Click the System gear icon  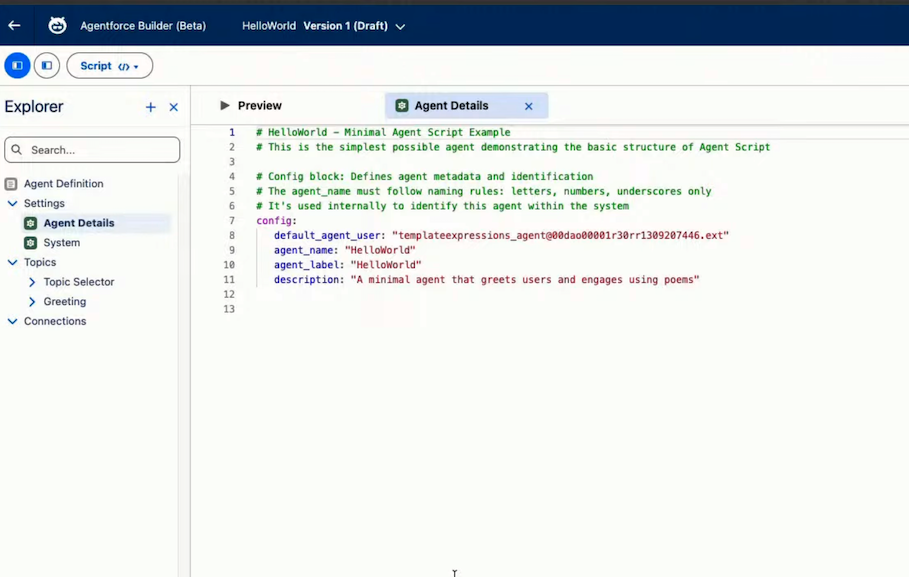(31, 243)
